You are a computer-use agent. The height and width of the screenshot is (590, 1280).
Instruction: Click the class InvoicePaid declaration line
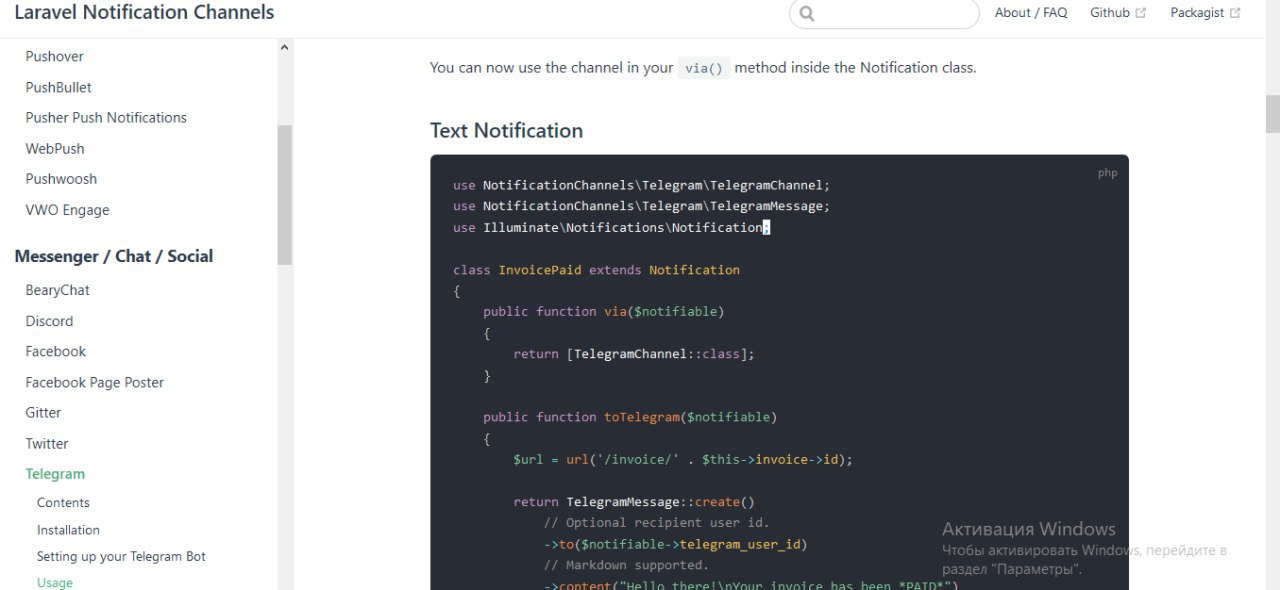pos(597,270)
